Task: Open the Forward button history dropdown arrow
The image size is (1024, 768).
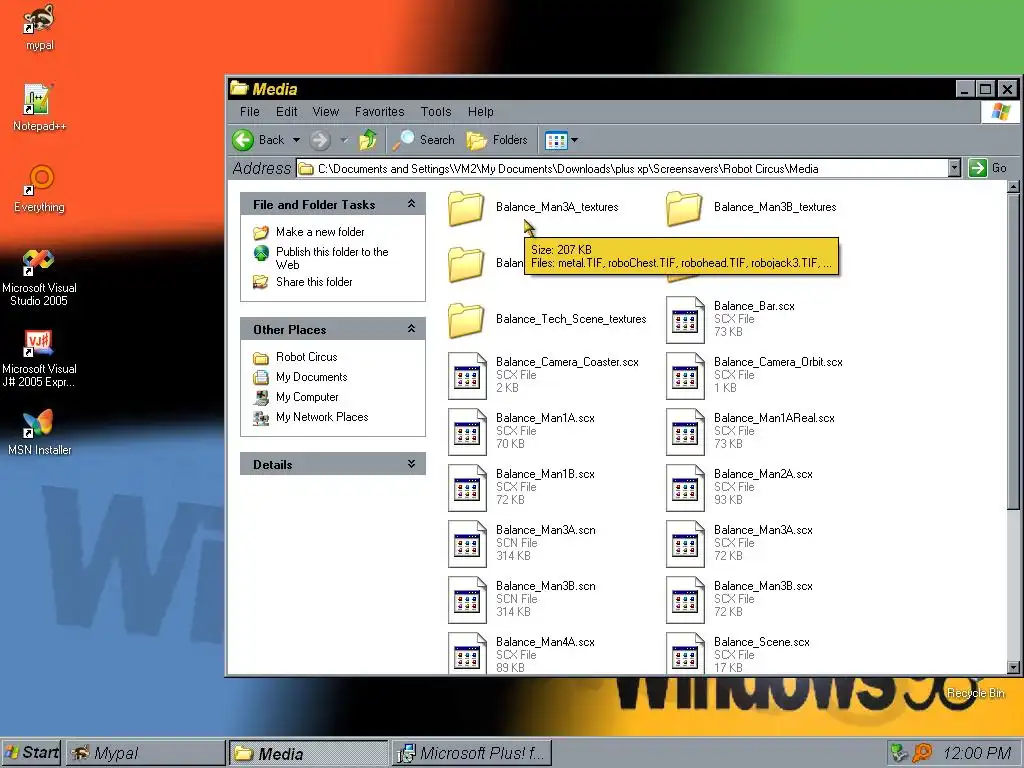Action: coord(344,140)
